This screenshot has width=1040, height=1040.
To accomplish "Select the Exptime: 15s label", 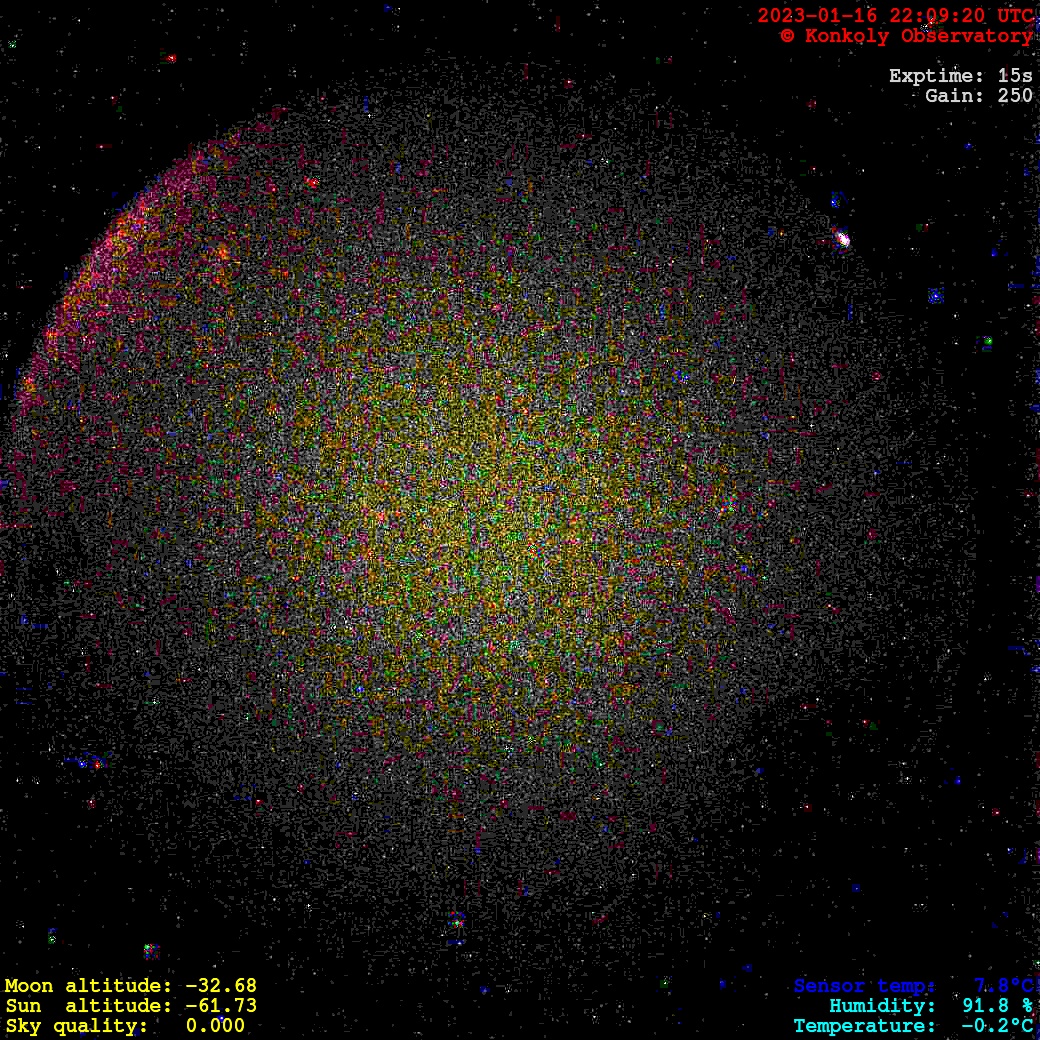I will (x=960, y=76).
